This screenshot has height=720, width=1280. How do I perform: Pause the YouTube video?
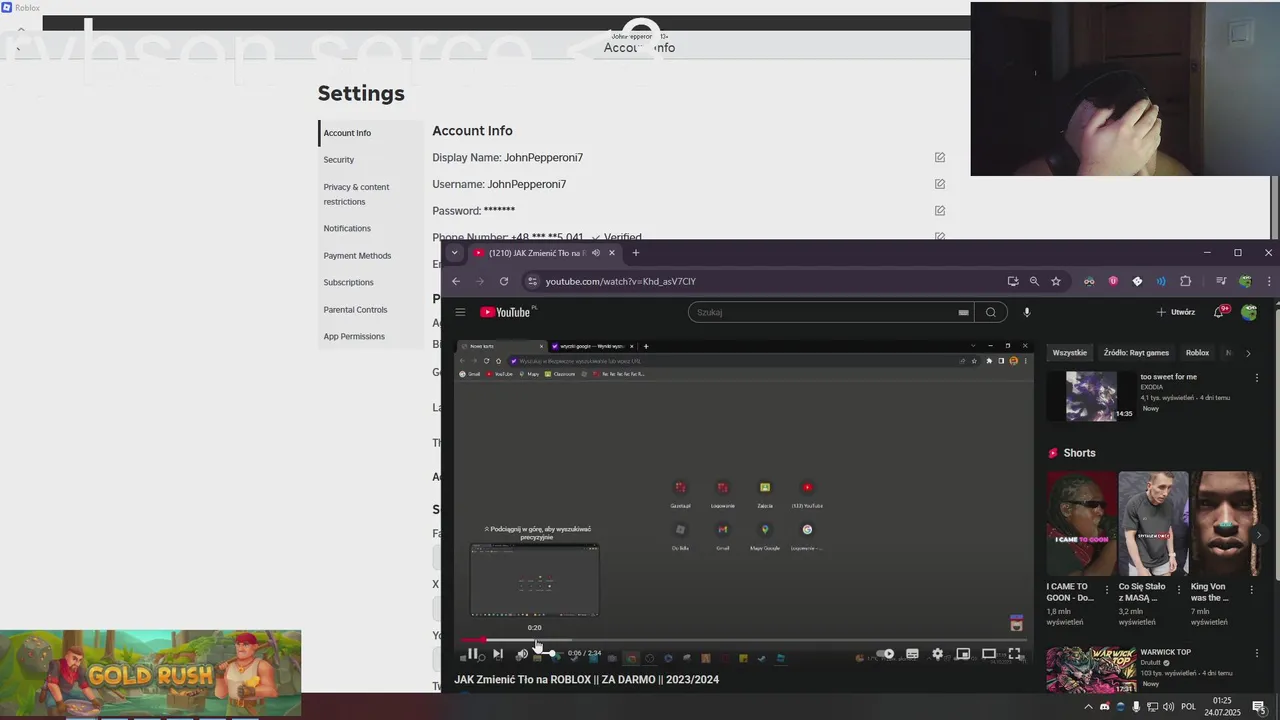473,654
